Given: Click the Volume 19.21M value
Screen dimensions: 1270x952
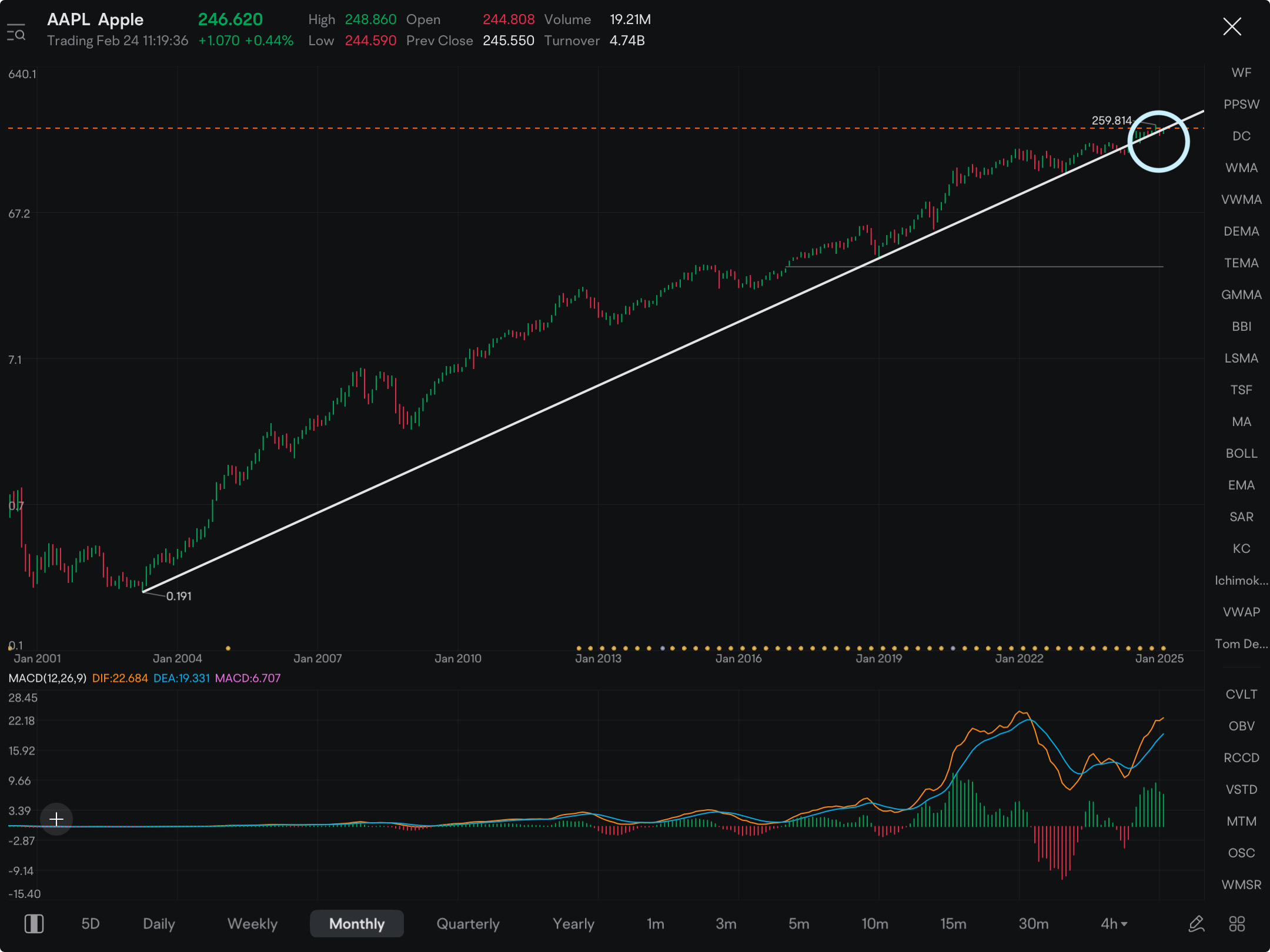Looking at the screenshot, I should [x=630, y=19].
